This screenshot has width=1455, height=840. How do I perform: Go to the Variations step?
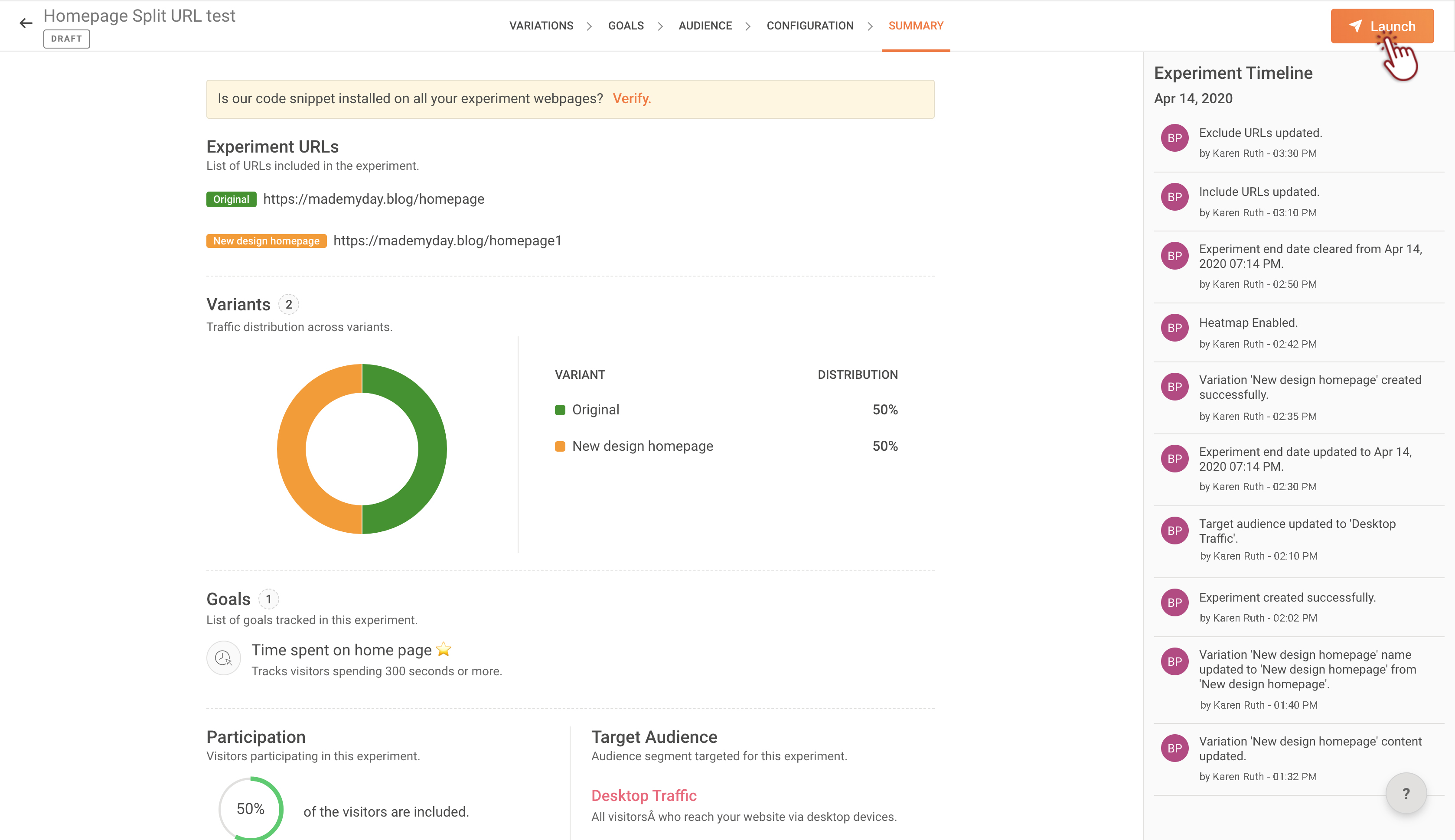tap(541, 26)
